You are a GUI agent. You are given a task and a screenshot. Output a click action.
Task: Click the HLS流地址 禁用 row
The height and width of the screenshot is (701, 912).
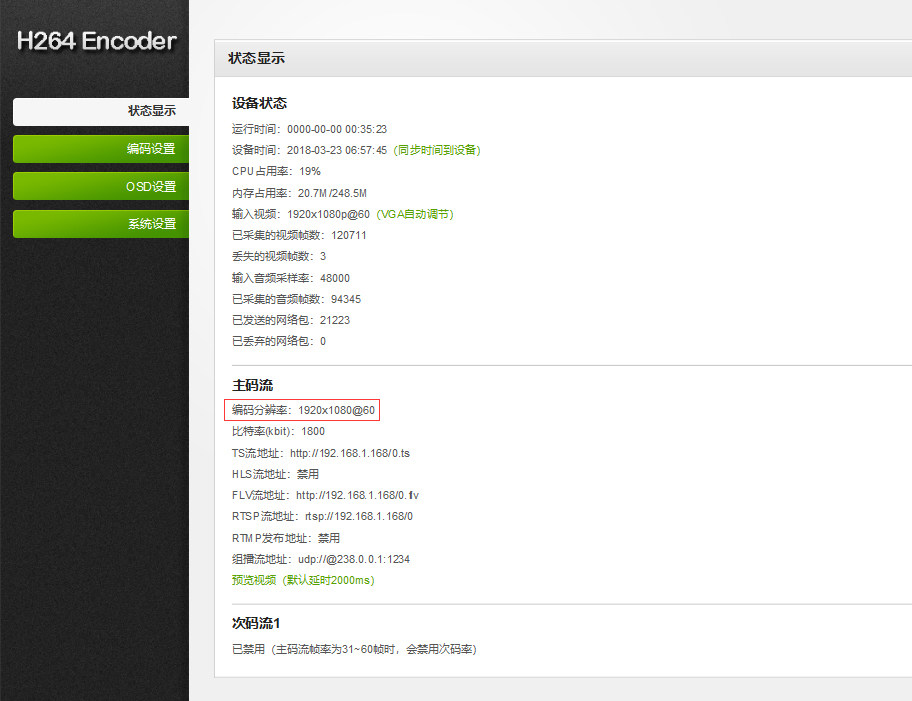pyautogui.click(x=275, y=474)
